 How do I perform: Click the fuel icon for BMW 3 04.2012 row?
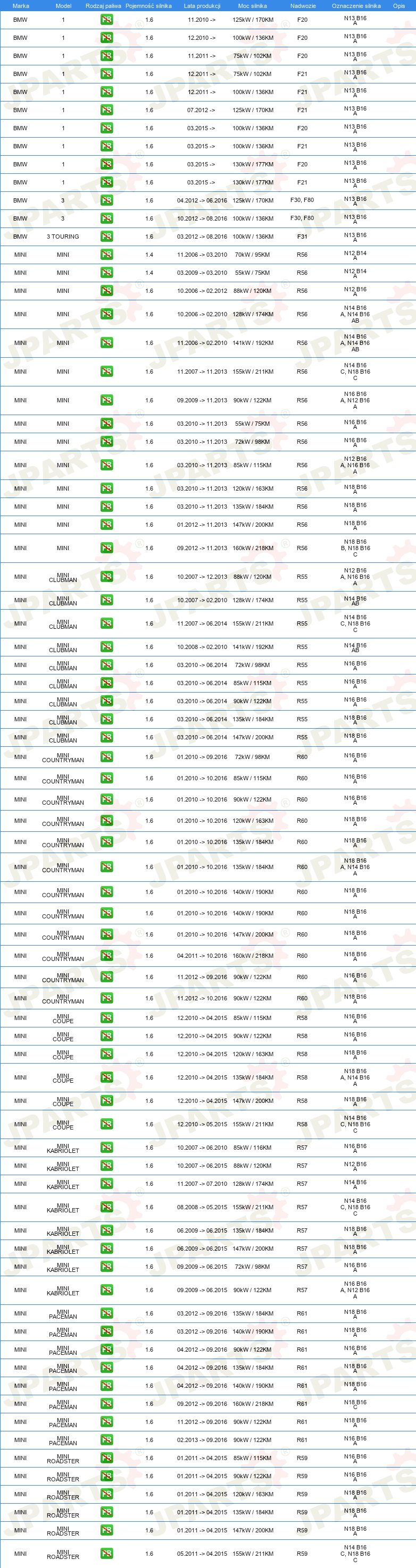click(x=106, y=200)
